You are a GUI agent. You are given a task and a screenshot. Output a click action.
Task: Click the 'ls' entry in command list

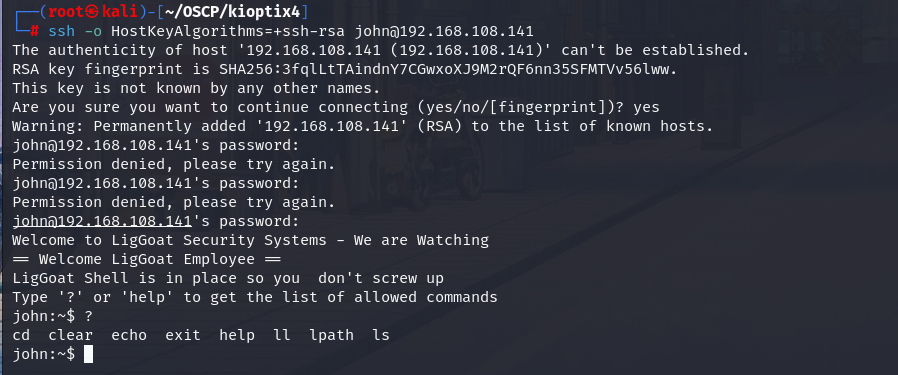(381, 335)
